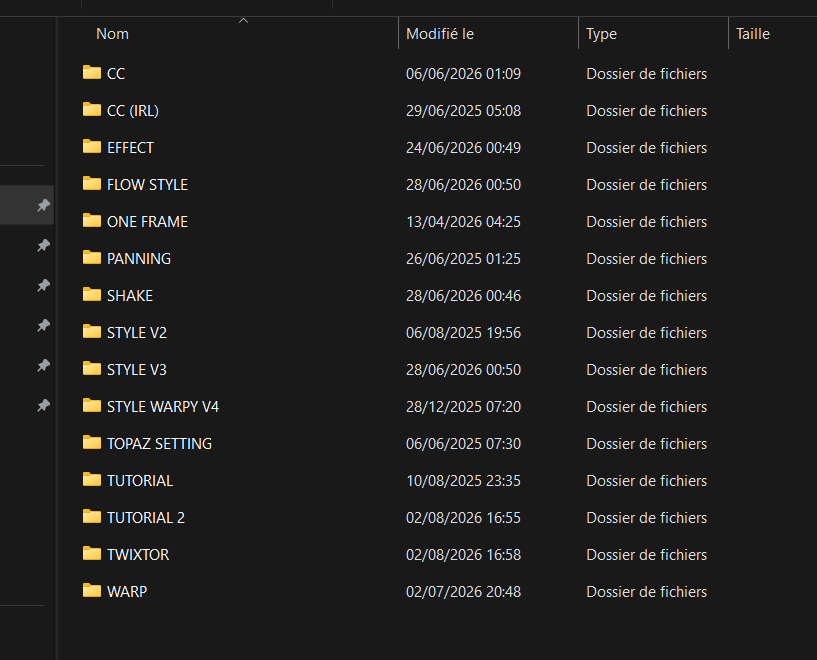The height and width of the screenshot is (660, 817).
Task: Select the WARP folder icon
Action: pos(92,590)
